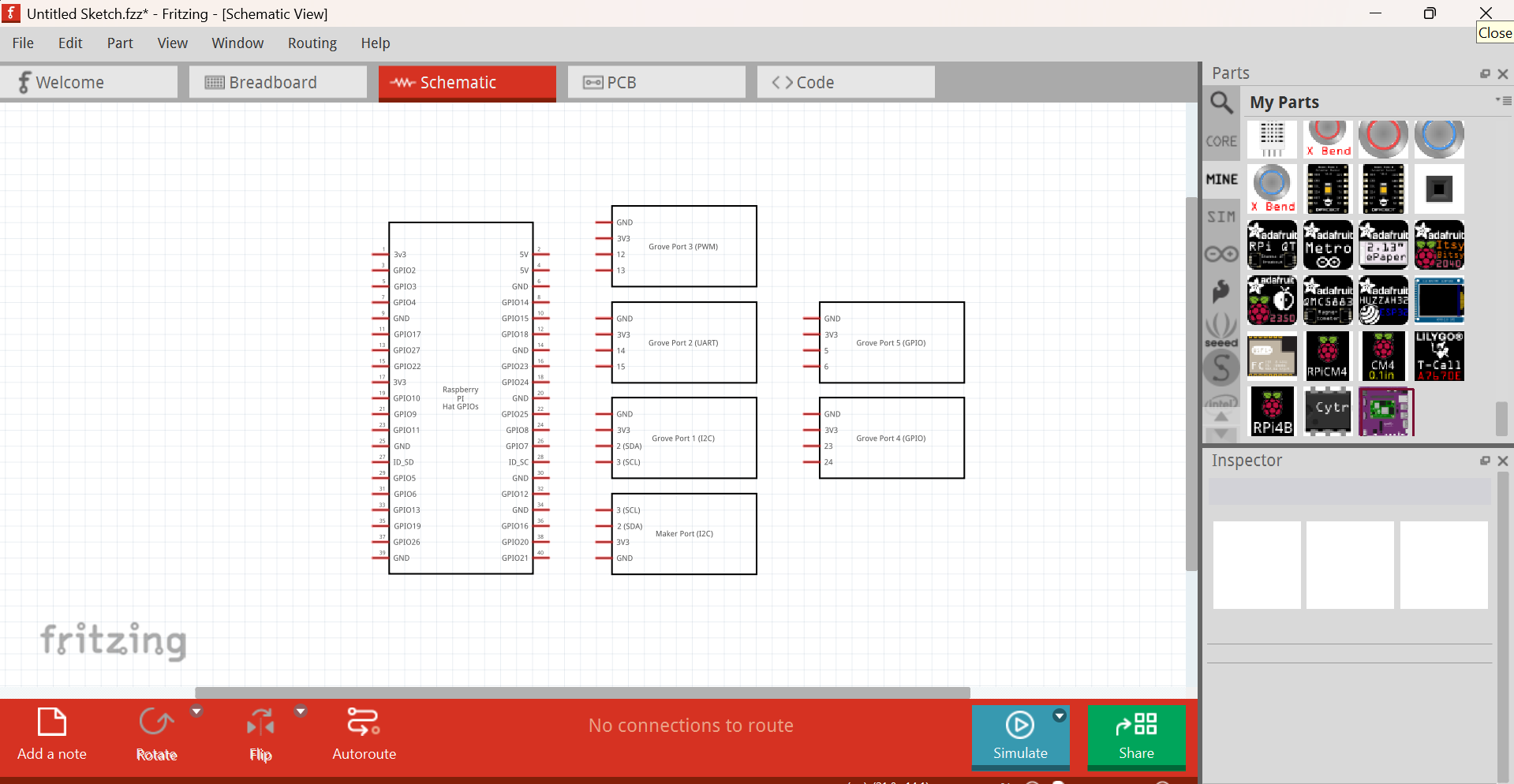Viewport: 1514px width, 784px height.
Task: Select the humidity sensor part thumbnail
Action: pos(1272,139)
